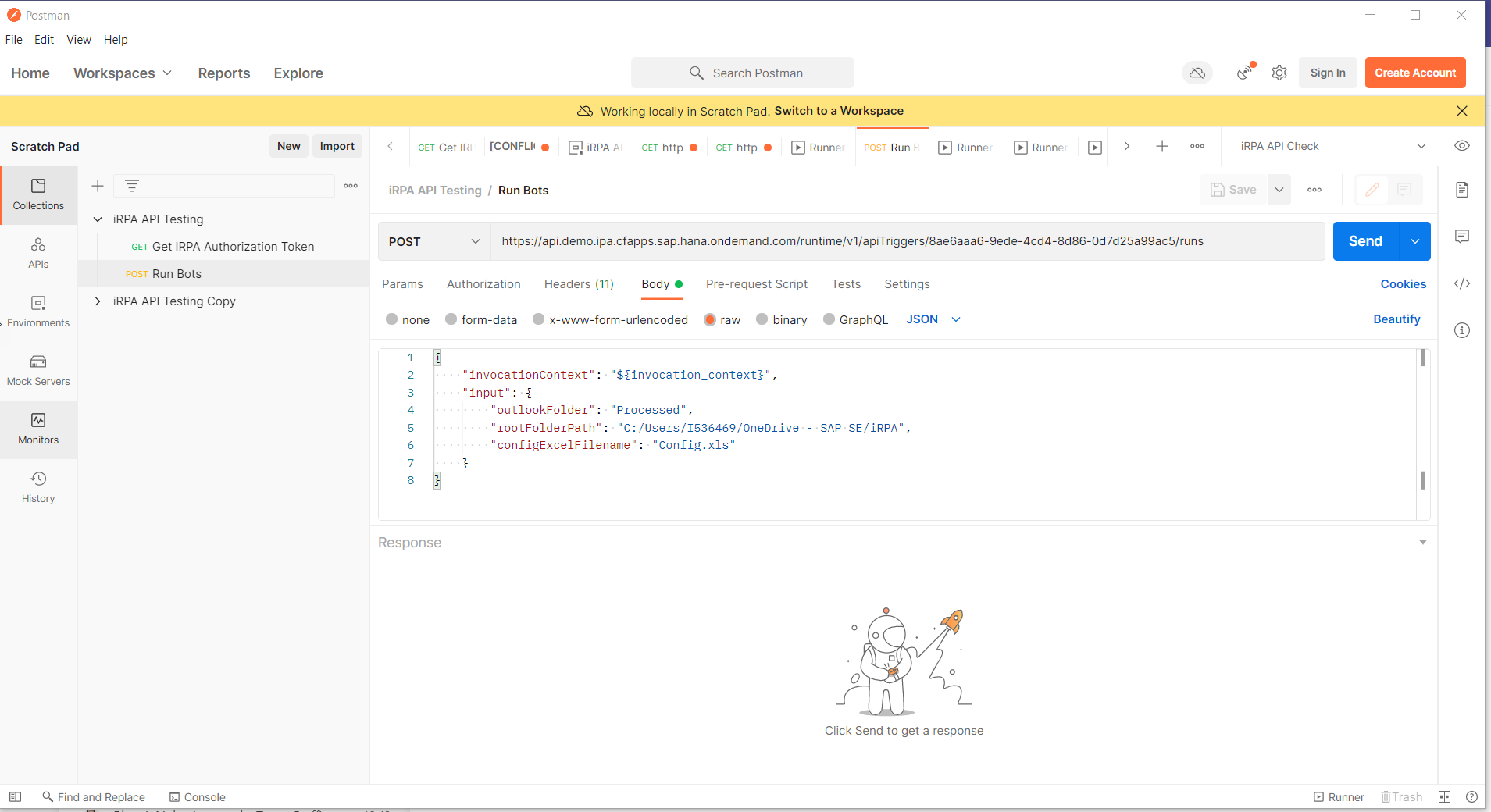Collapse the Response panel arrow
This screenshot has width=1491, height=812.
[x=1422, y=543]
